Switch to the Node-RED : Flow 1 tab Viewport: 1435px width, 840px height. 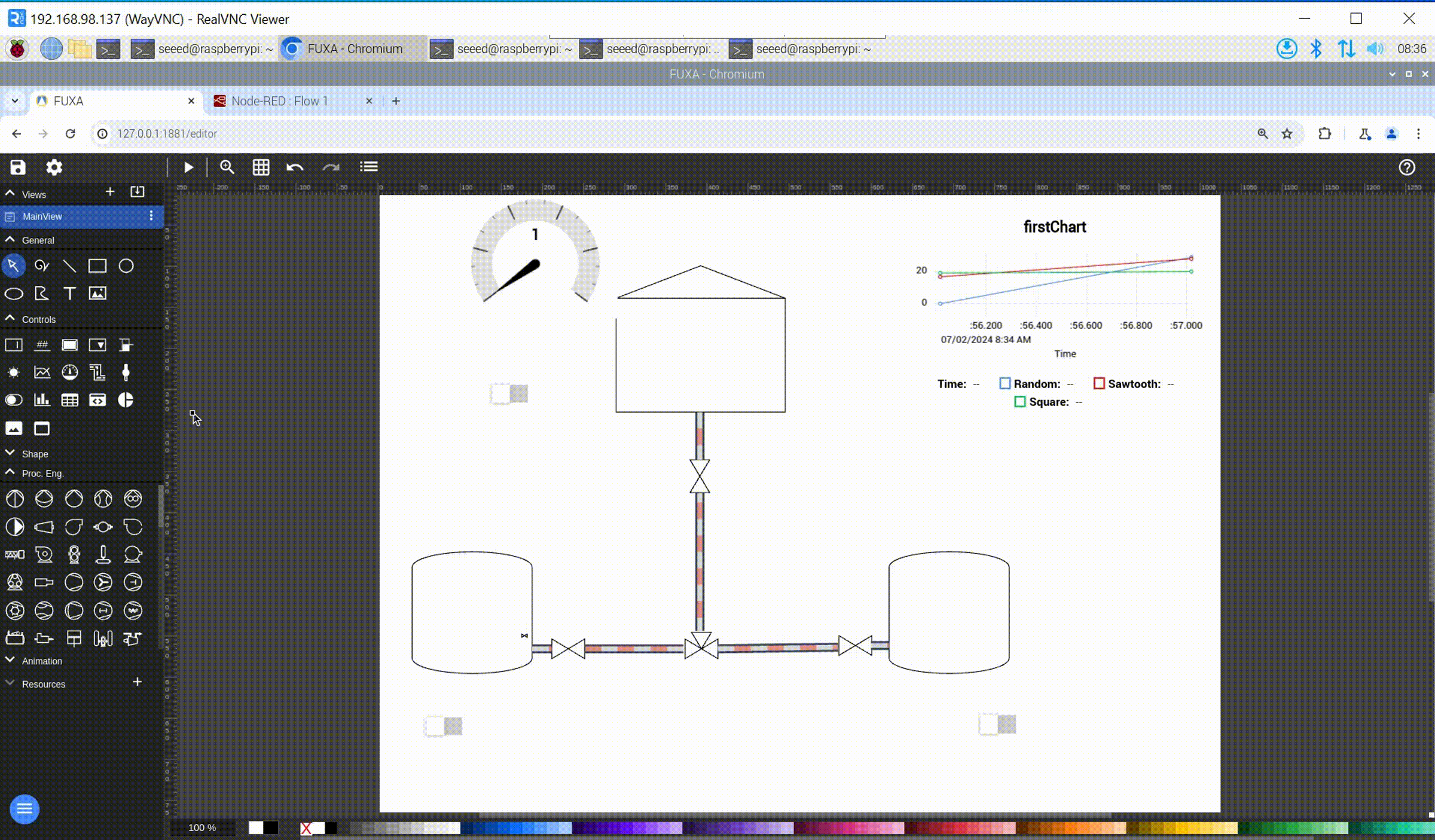pos(279,101)
